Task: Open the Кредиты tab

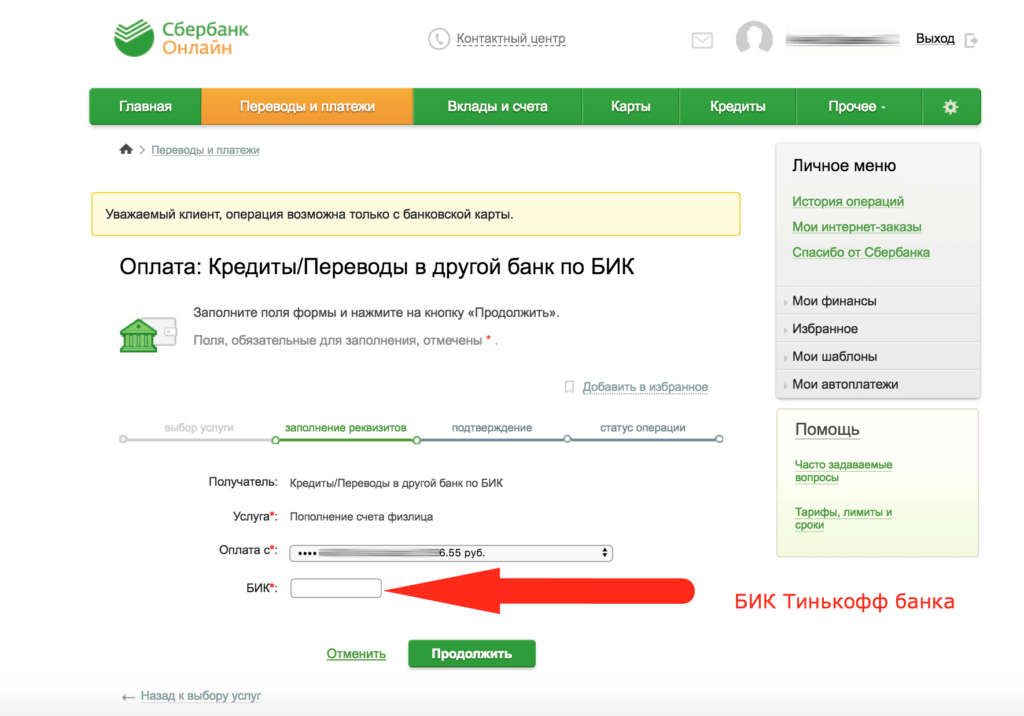Action: [737, 106]
